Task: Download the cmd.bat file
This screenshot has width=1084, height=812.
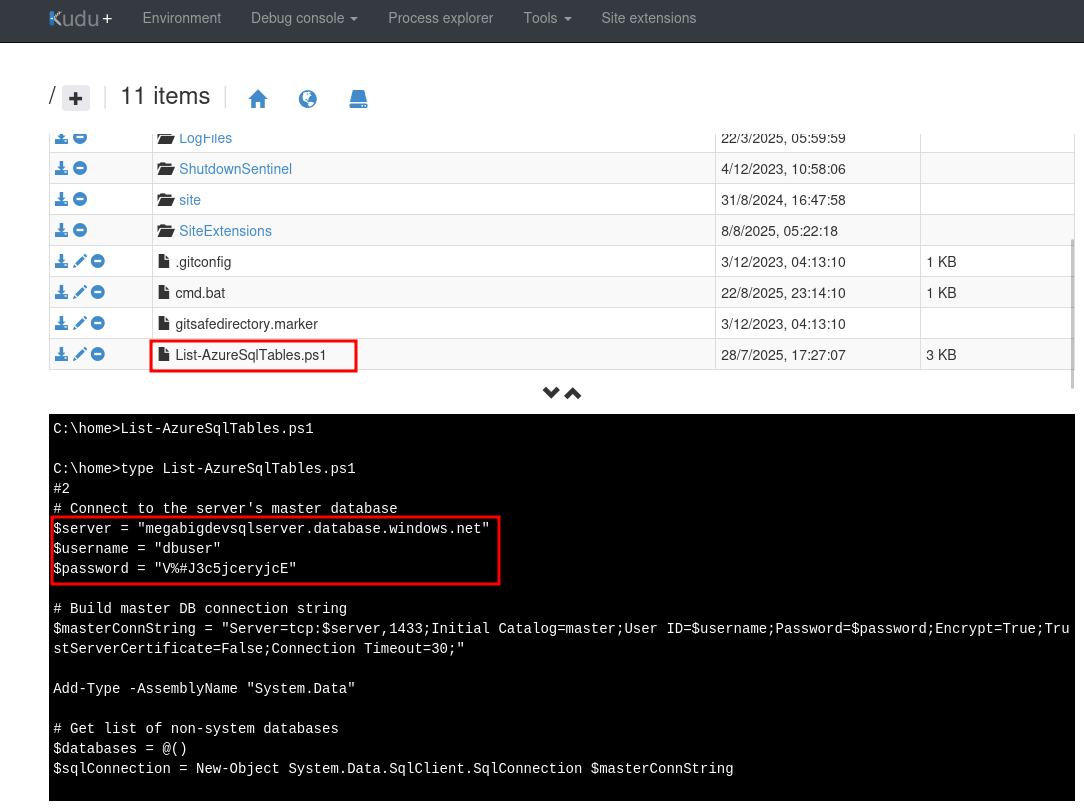Action: pos(61,293)
